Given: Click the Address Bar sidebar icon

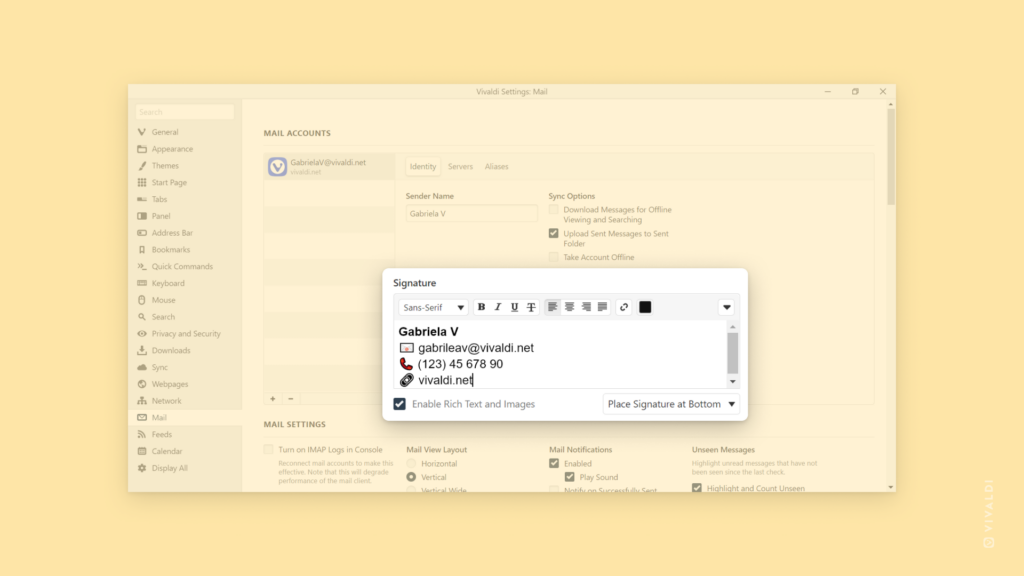Looking at the screenshot, I should 142,233.
